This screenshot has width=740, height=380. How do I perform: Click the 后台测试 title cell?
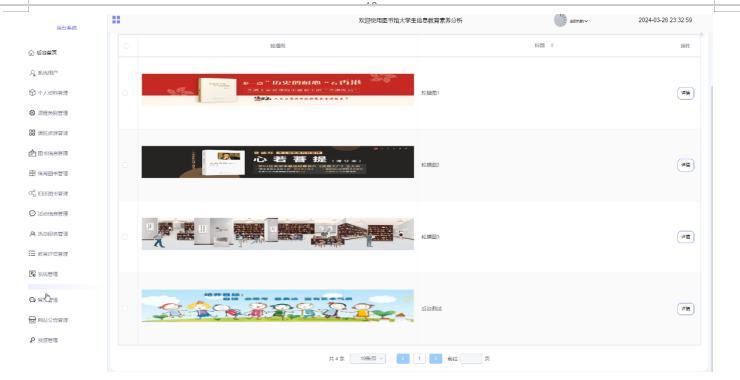(x=431, y=309)
